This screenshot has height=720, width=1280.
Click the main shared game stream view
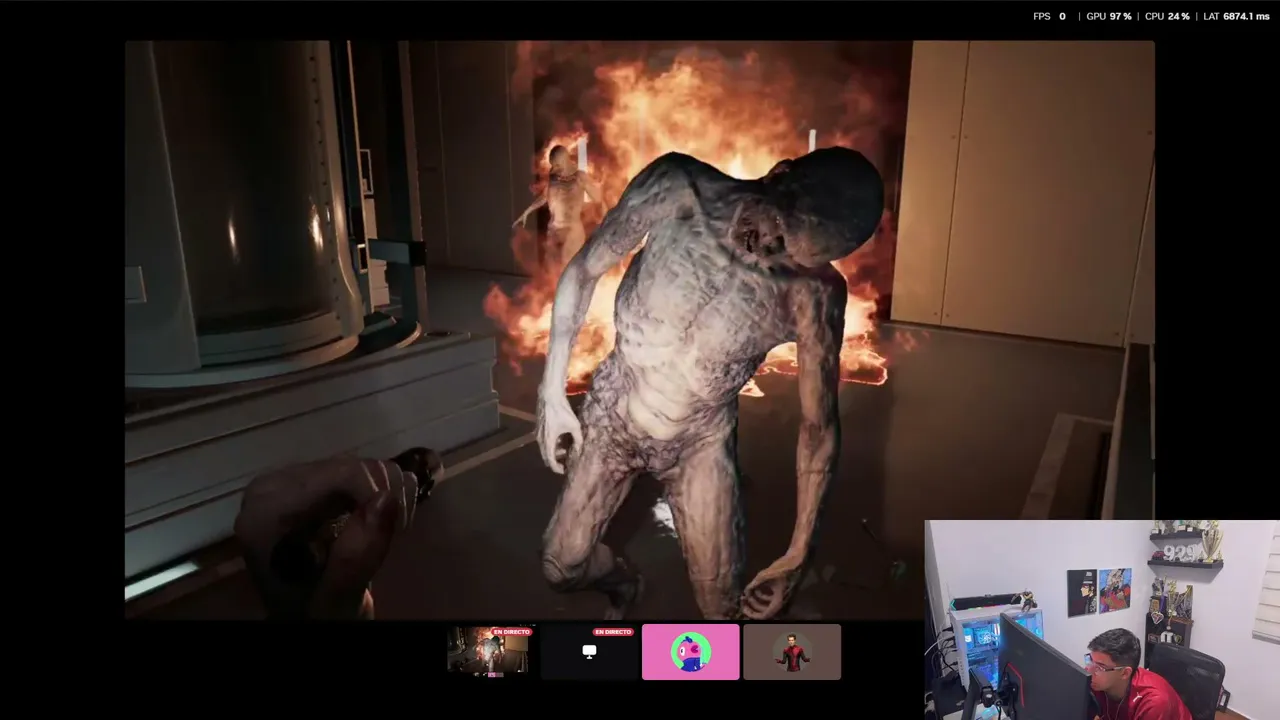coord(640,329)
